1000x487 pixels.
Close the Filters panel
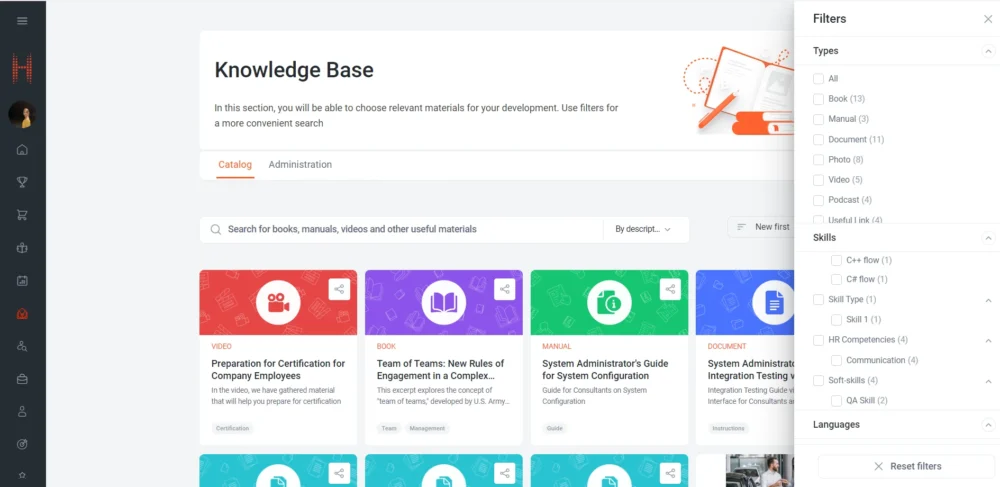[x=988, y=19]
